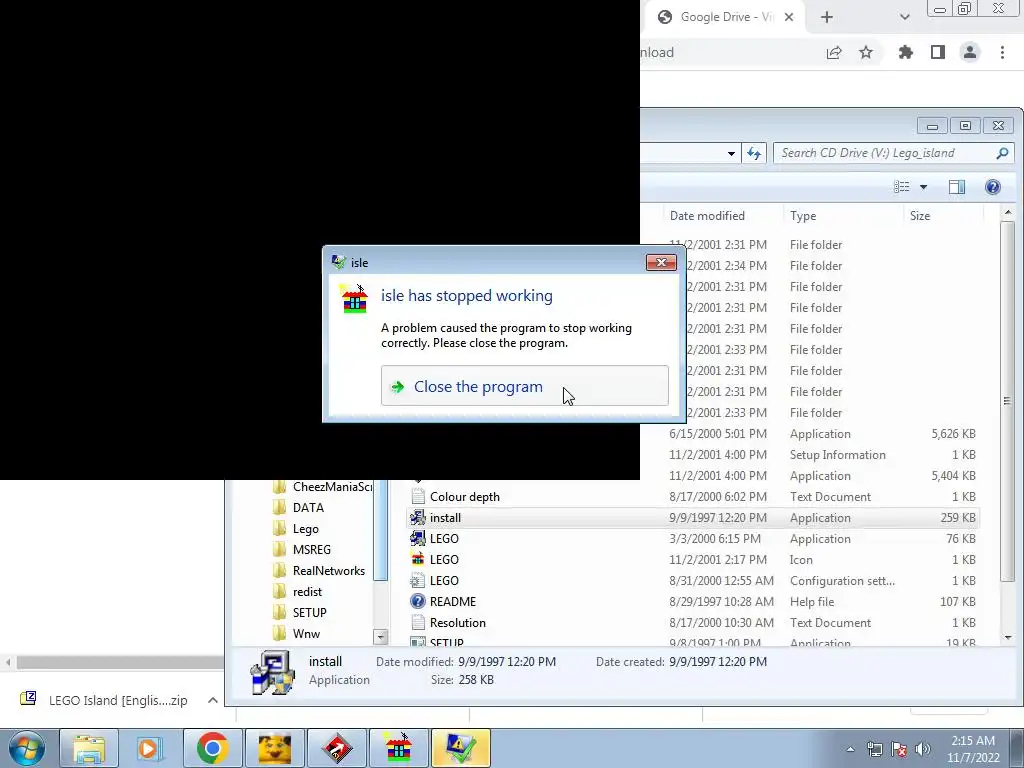
Task: Launch Windows Media Player from the taskbar
Action: tap(150, 748)
